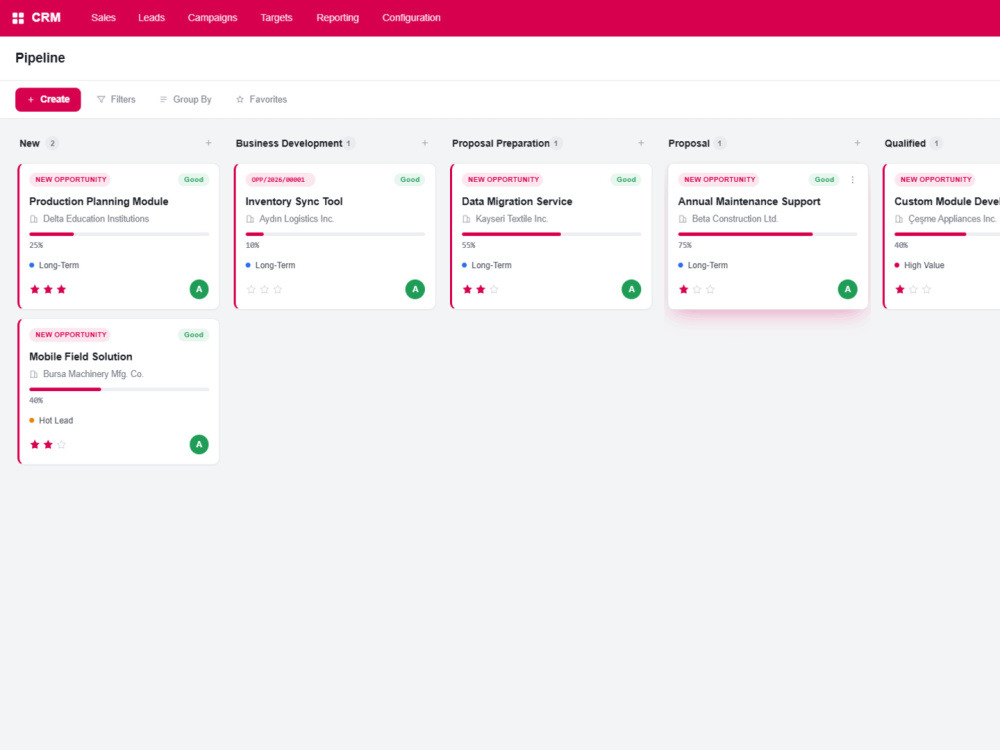Screen dimensions: 1000x750
Task: Click Good badge on Annual Maintenance Support card
Action: pyautogui.click(x=824, y=180)
